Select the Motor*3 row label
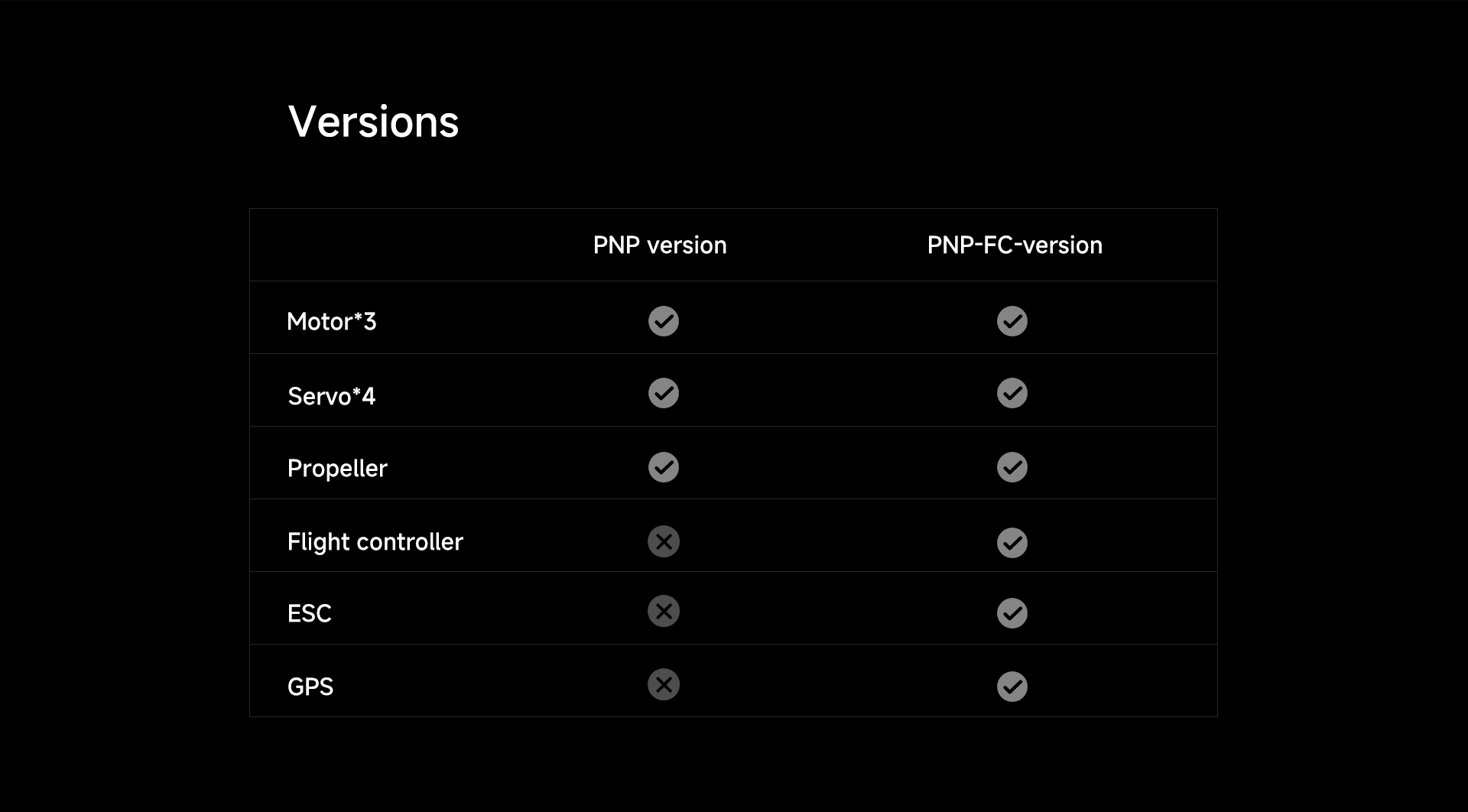The width and height of the screenshot is (1468, 812). tap(332, 321)
